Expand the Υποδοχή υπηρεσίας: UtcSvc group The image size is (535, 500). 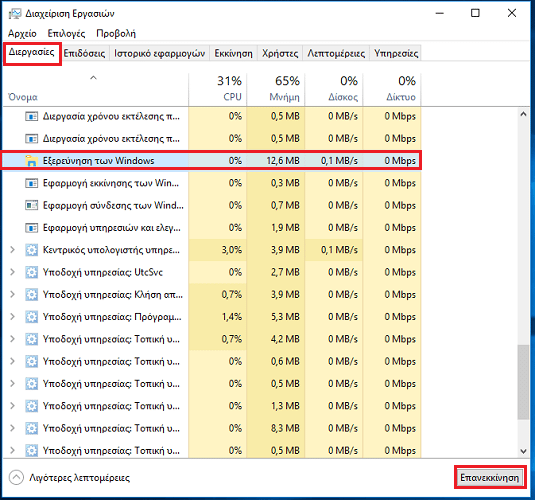tap(13, 272)
